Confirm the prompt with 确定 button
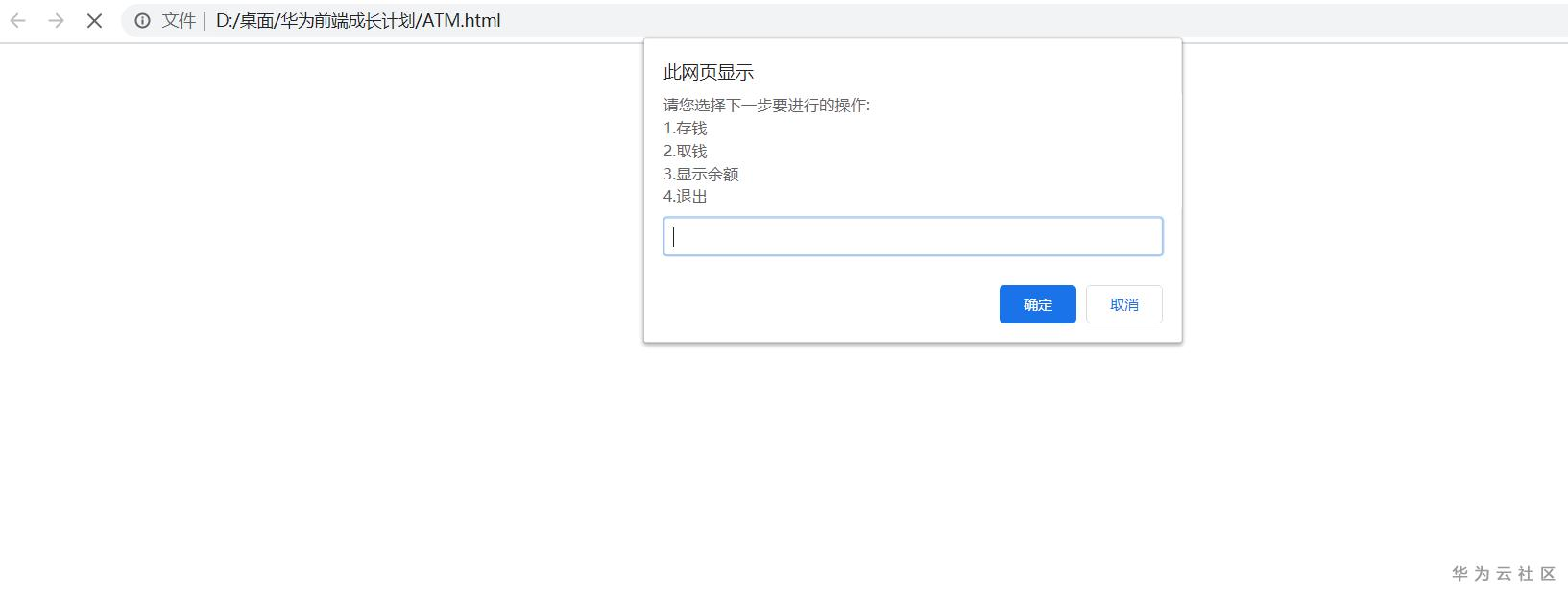The image size is (1568, 598). pyautogui.click(x=1037, y=304)
